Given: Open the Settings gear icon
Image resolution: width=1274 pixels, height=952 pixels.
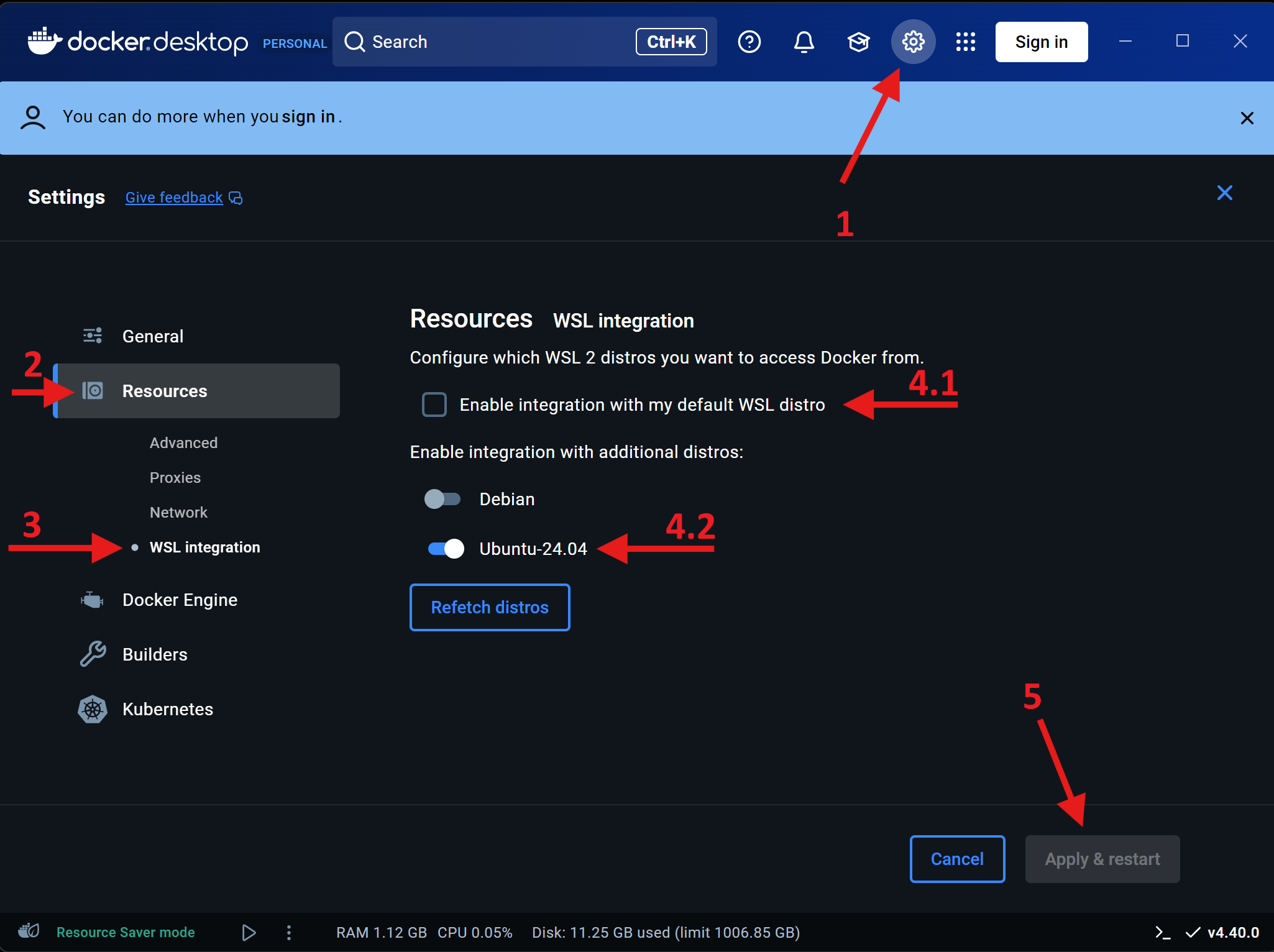Looking at the screenshot, I should click(914, 42).
